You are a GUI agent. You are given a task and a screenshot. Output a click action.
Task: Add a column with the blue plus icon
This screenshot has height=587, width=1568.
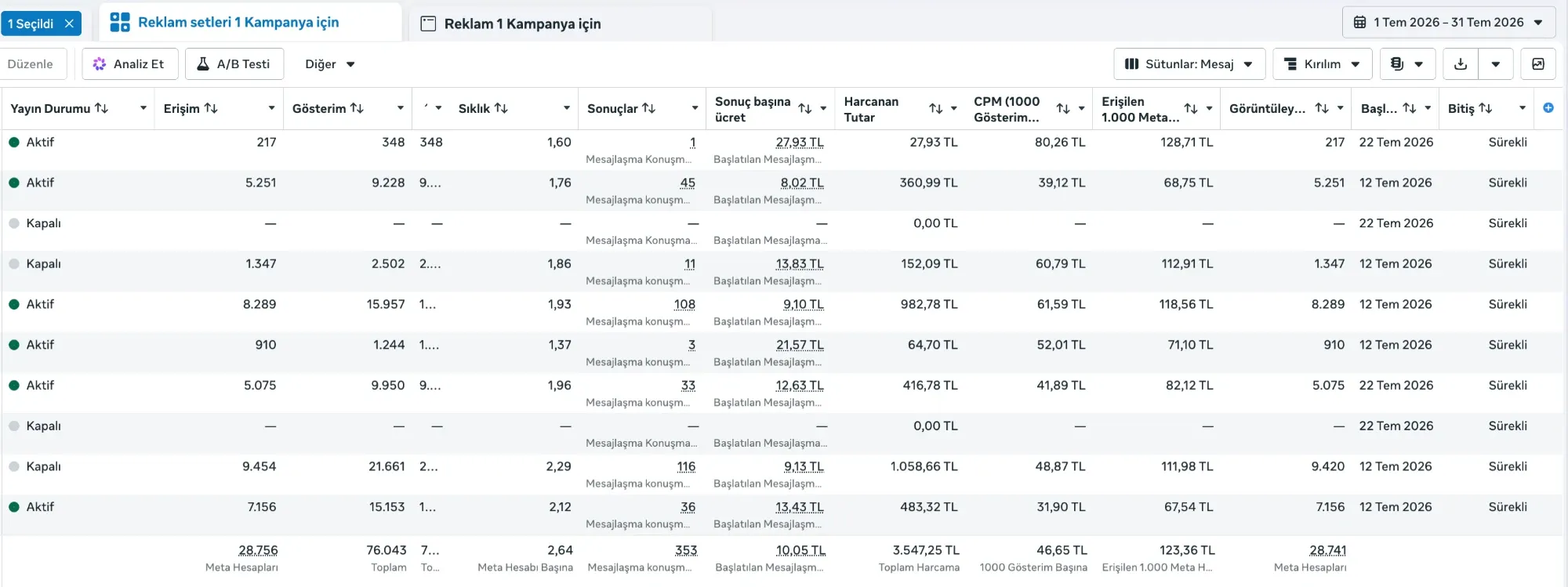click(x=1548, y=108)
